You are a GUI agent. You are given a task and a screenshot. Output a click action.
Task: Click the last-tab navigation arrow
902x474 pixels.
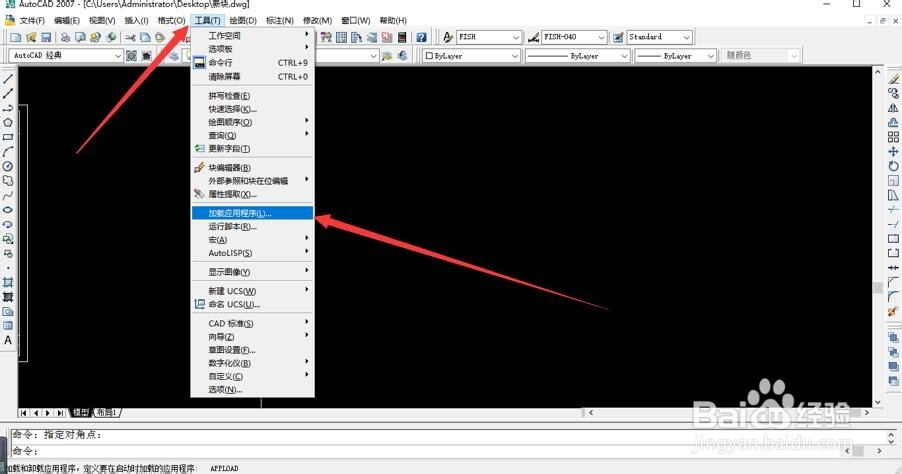60,413
